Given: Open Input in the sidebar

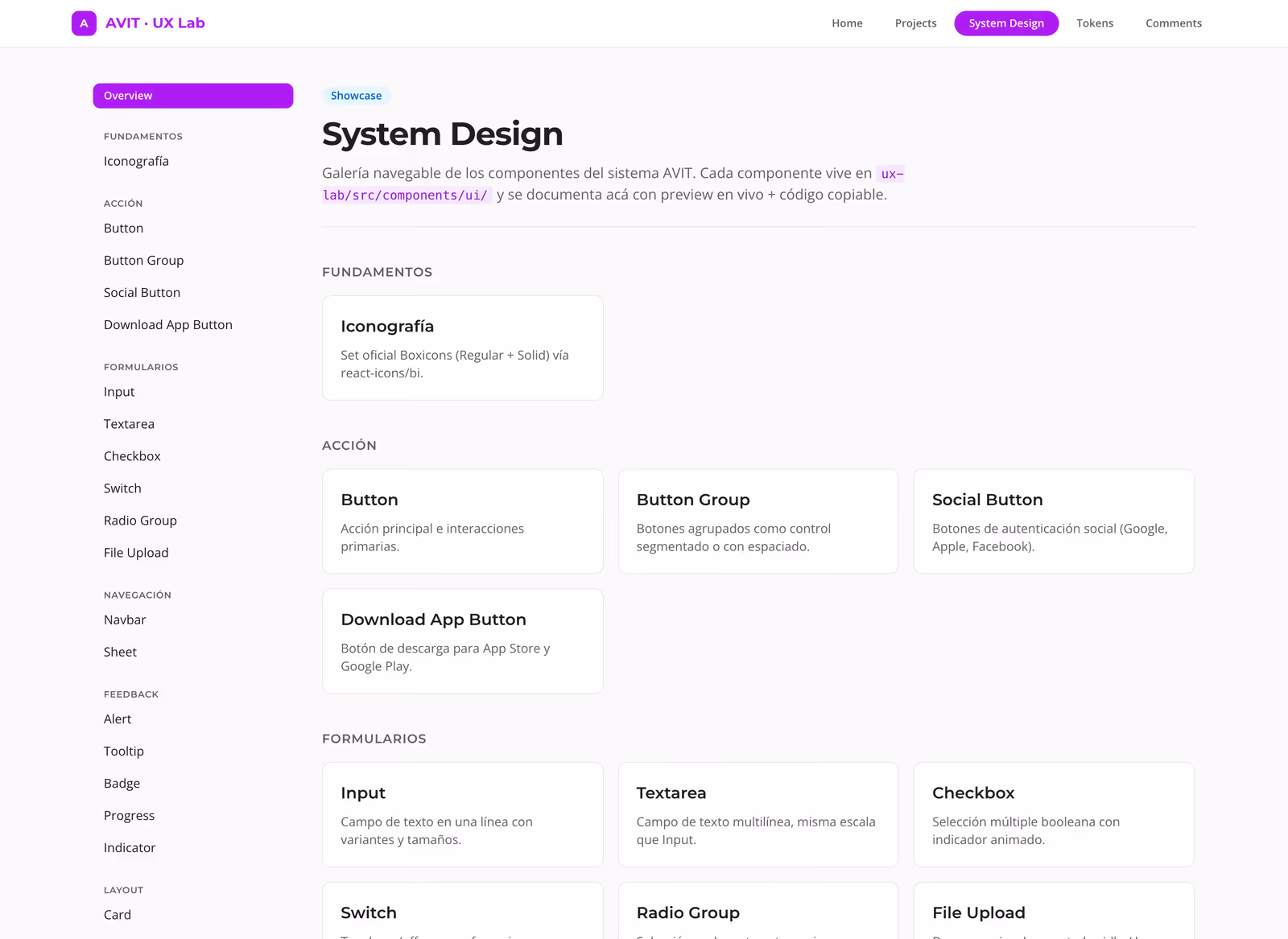Looking at the screenshot, I should [193, 392].
